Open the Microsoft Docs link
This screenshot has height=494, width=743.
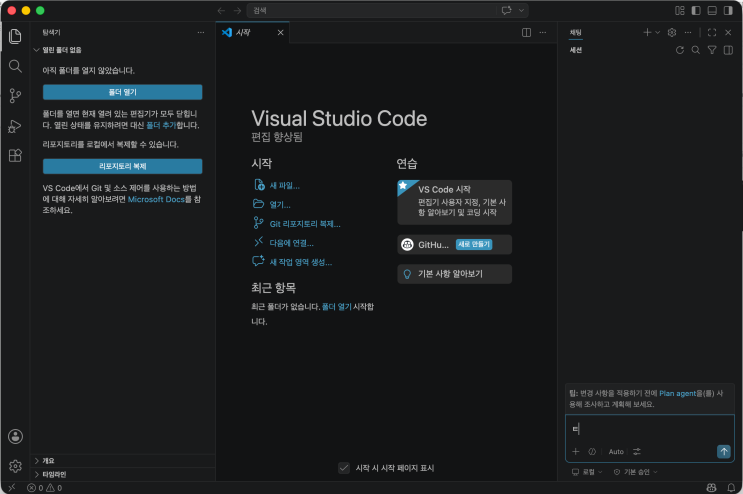(x=156, y=199)
